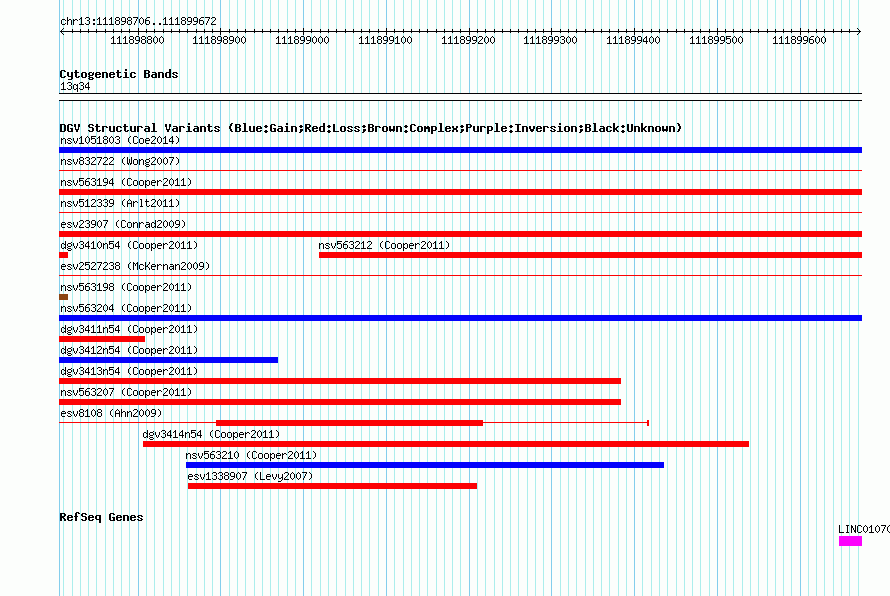Click the esv8108 (Ahn2009) thick red segment
The width and height of the screenshot is (890, 596).
click(350, 423)
